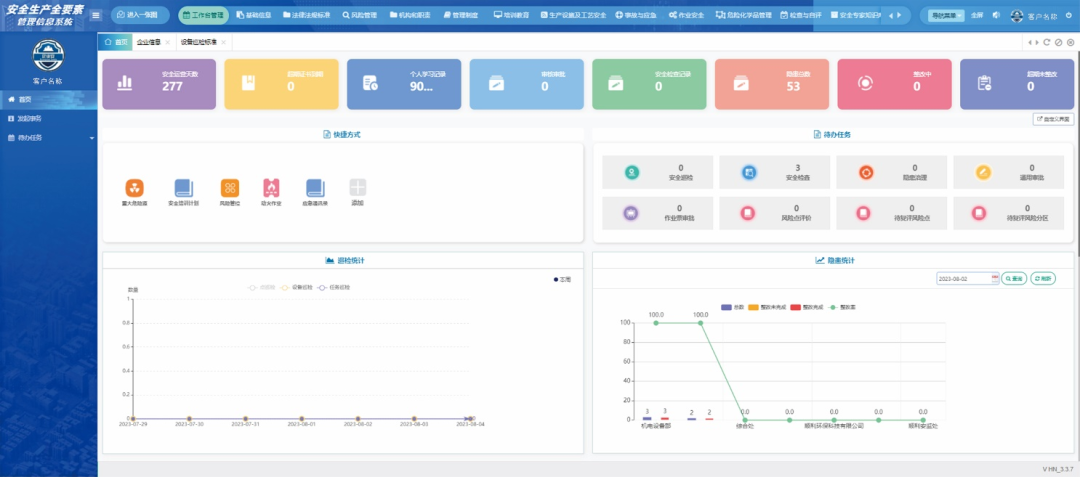The image size is (1080, 477).
Task: Click the user avatar in the header
Action: click(1017, 15)
